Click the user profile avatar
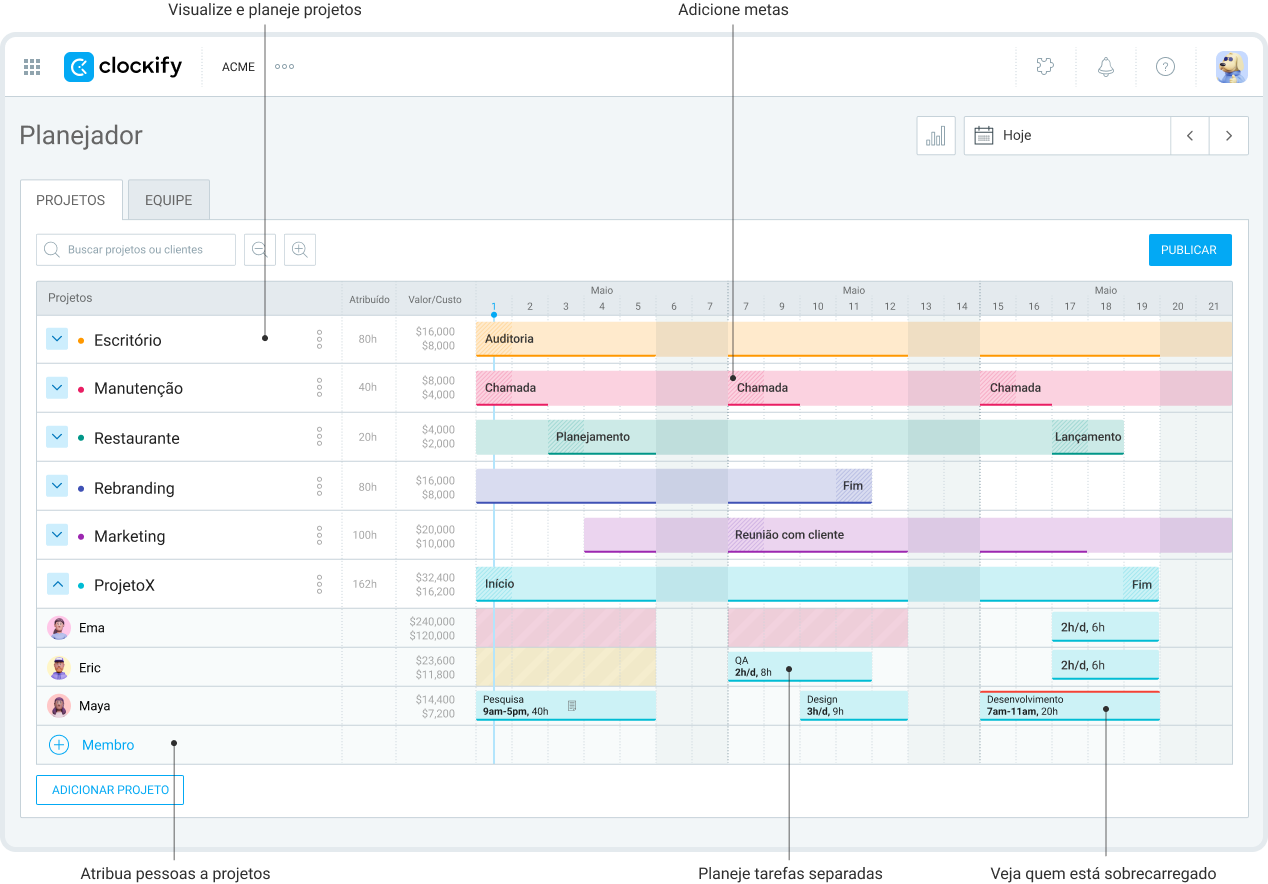 (x=1231, y=67)
